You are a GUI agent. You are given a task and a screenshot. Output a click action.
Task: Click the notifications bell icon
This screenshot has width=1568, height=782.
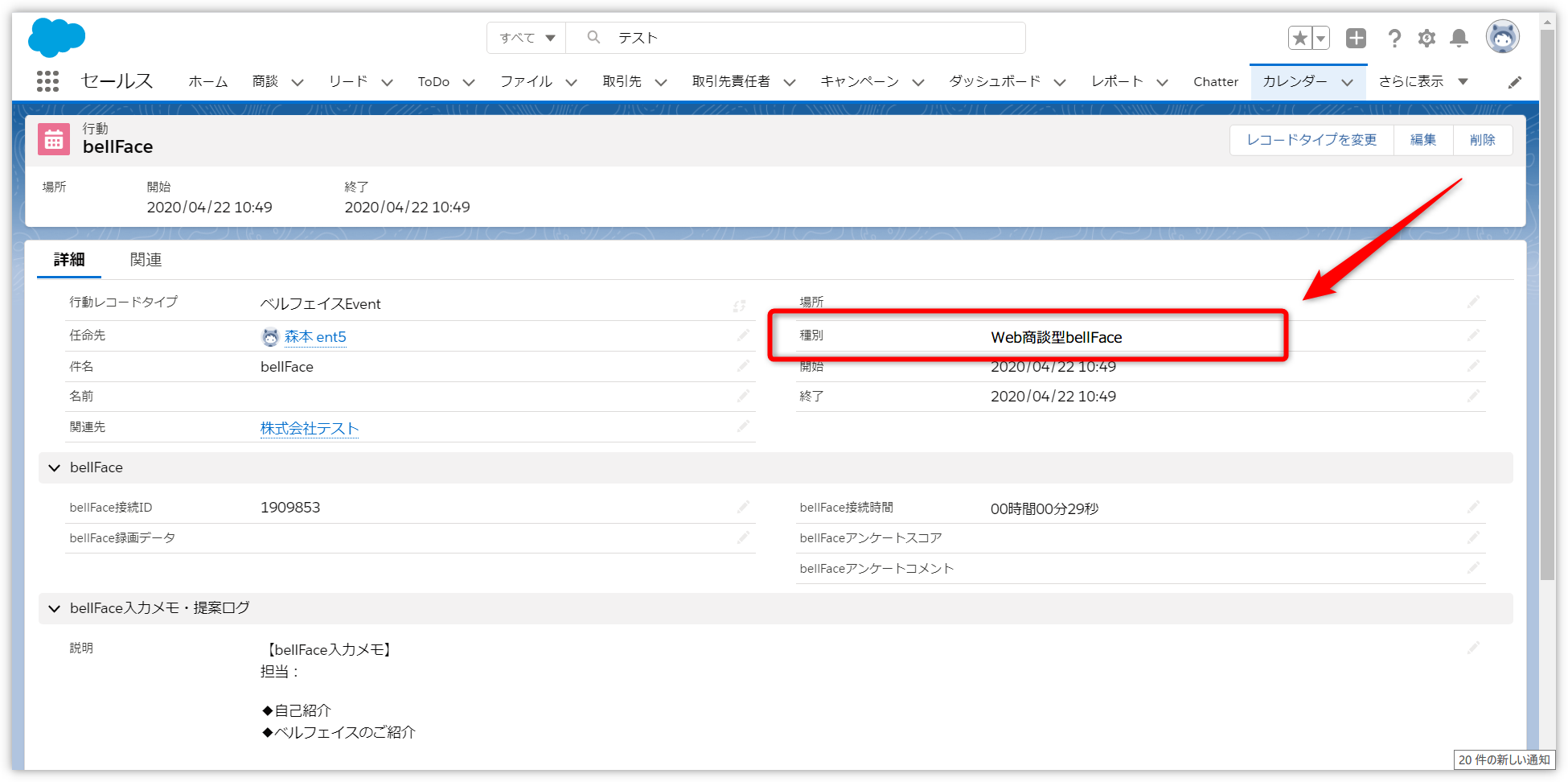pyautogui.click(x=1459, y=38)
